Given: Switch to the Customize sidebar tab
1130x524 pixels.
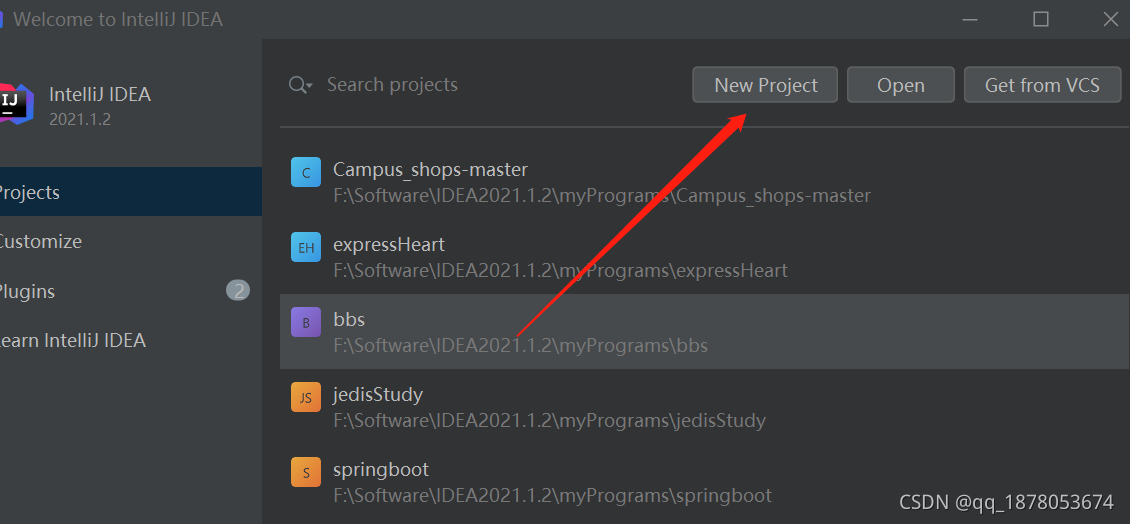Looking at the screenshot, I should click(130, 241).
